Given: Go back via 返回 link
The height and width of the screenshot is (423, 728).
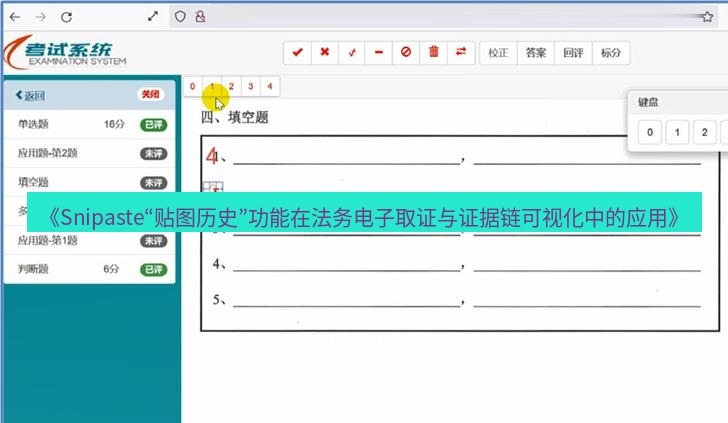Looking at the screenshot, I should click(x=30, y=96).
